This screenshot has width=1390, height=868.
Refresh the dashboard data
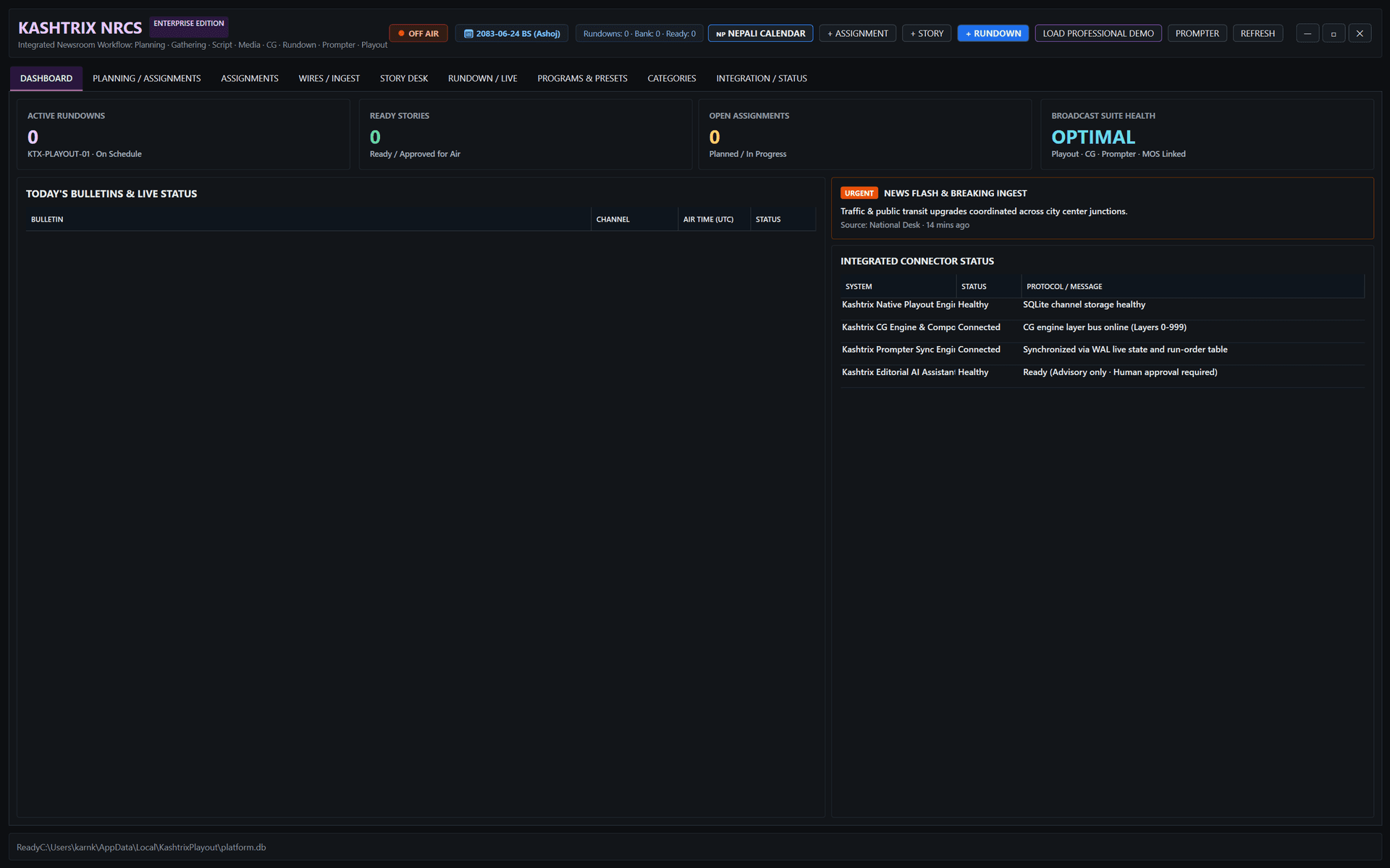(x=1258, y=33)
